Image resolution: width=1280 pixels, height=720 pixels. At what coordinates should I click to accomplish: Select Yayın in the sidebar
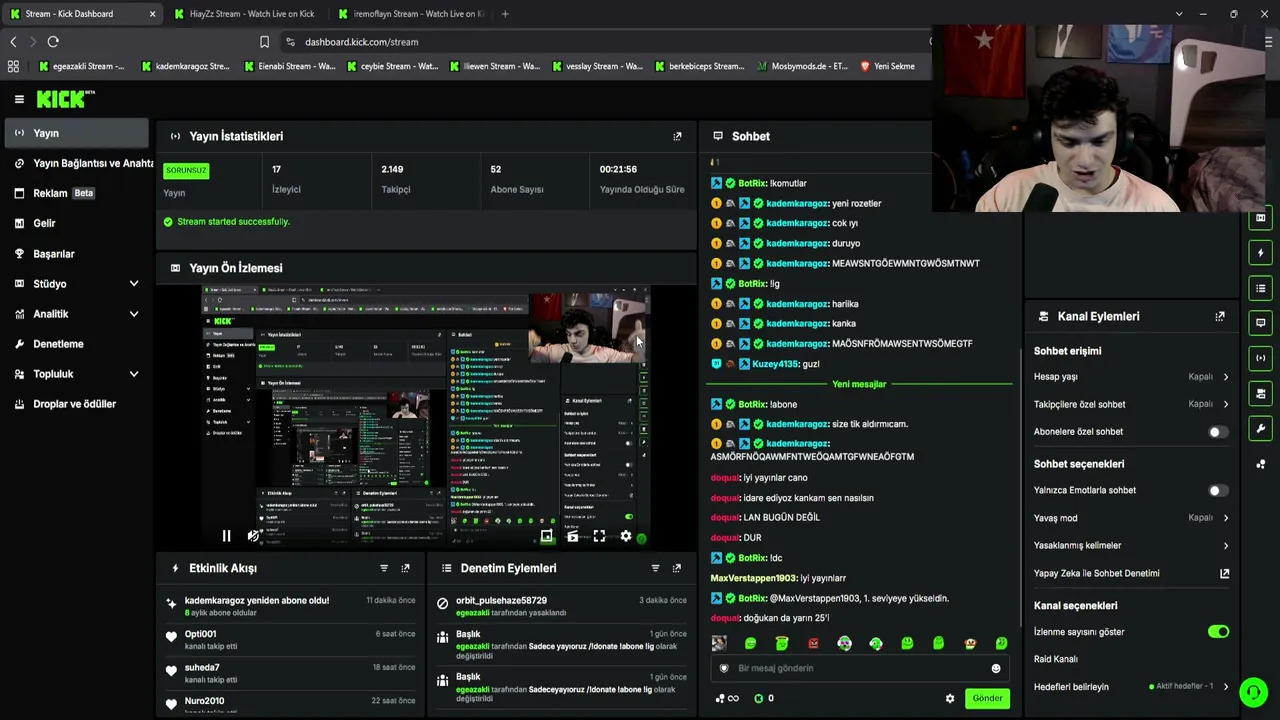[76, 133]
